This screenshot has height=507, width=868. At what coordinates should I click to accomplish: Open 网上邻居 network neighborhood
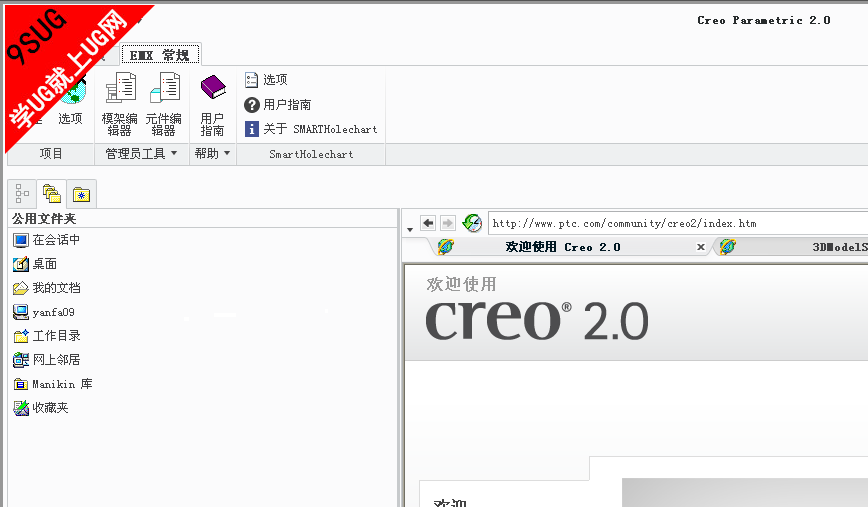[x=46, y=360]
